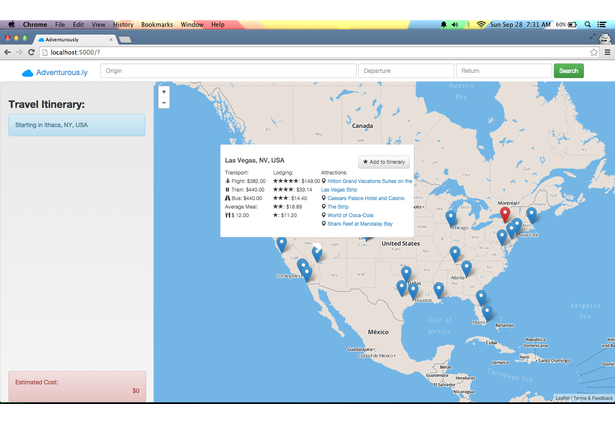The height and width of the screenshot is (424, 615).
Task: Select the blue map marker near Boston
Action: pyautogui.click(x=531, y=215)
